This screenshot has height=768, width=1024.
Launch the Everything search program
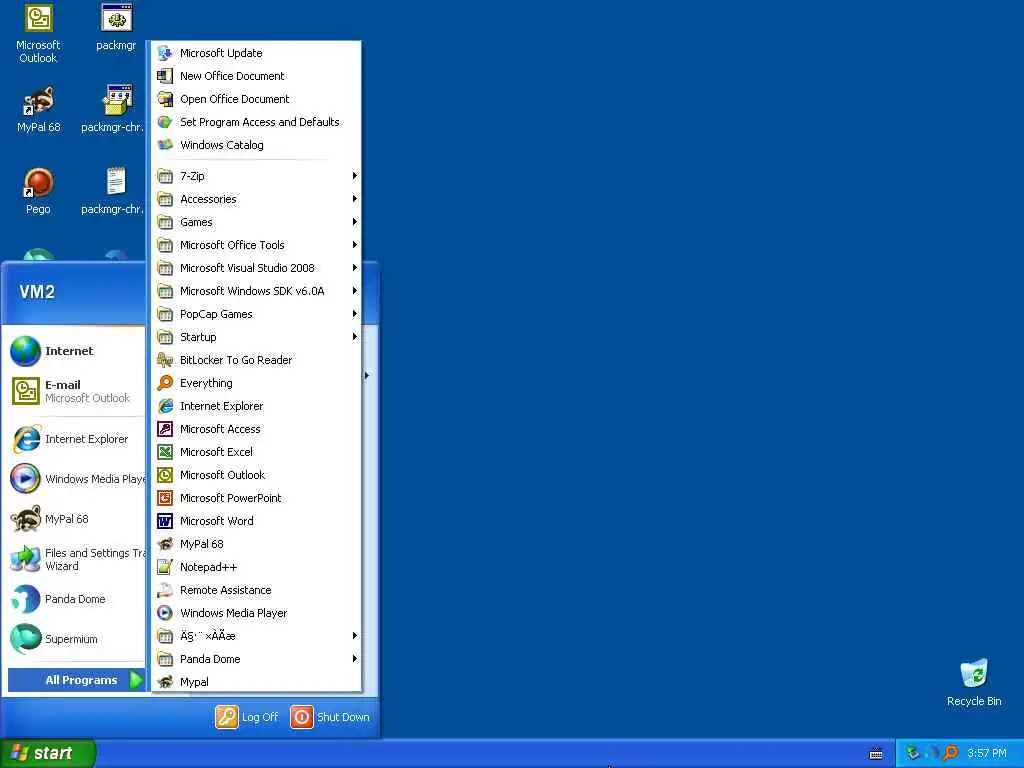257,383
